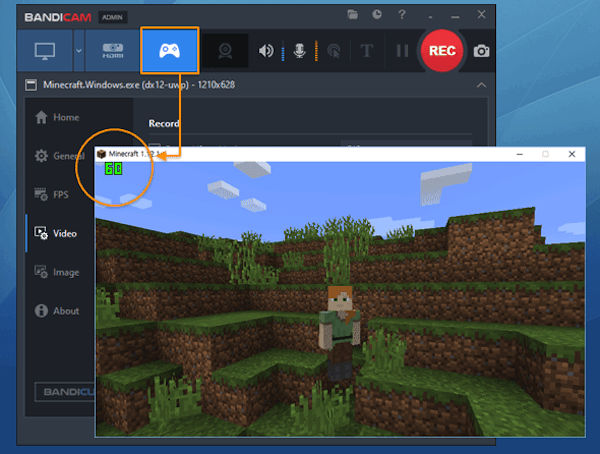Toggle the webcam overlay icon

pyautogui.click(x=225, y=51)
